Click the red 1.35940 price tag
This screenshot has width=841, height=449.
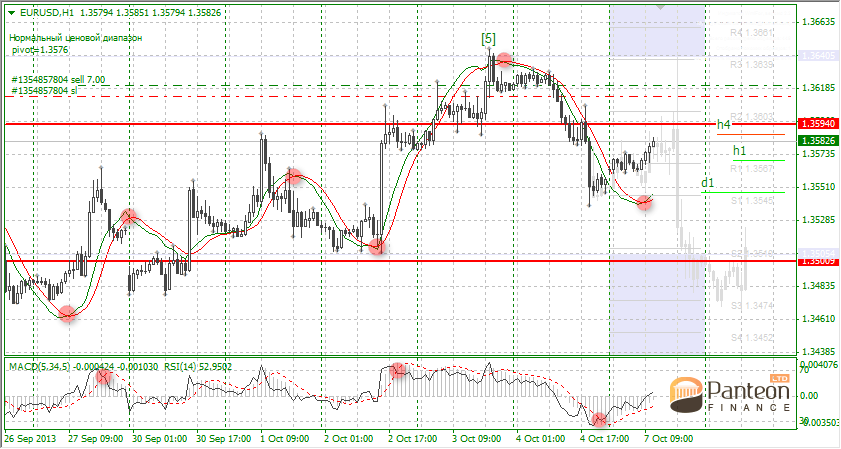817,124
